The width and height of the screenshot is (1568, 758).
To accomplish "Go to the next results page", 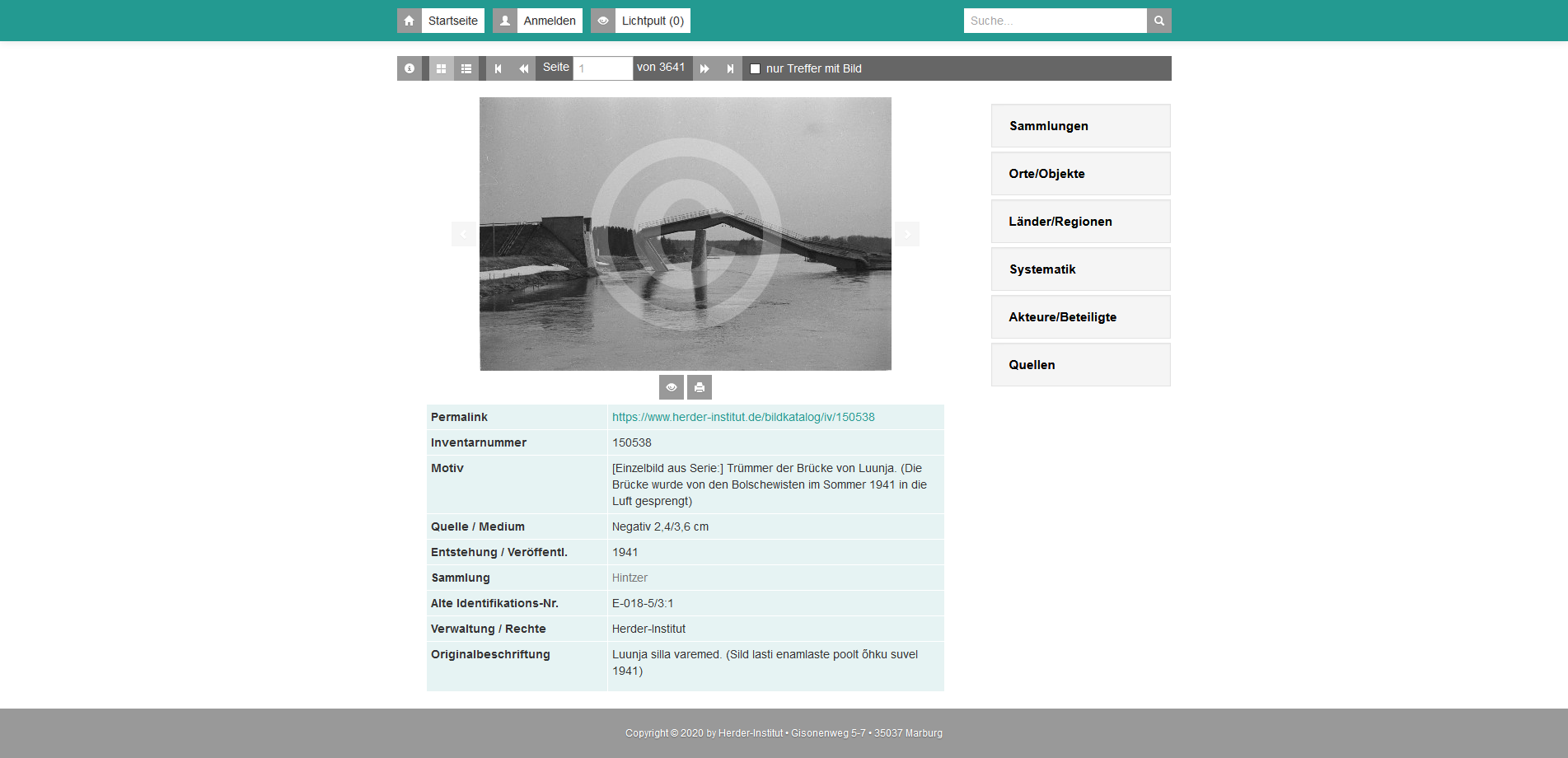I will [x=704, y=68].
